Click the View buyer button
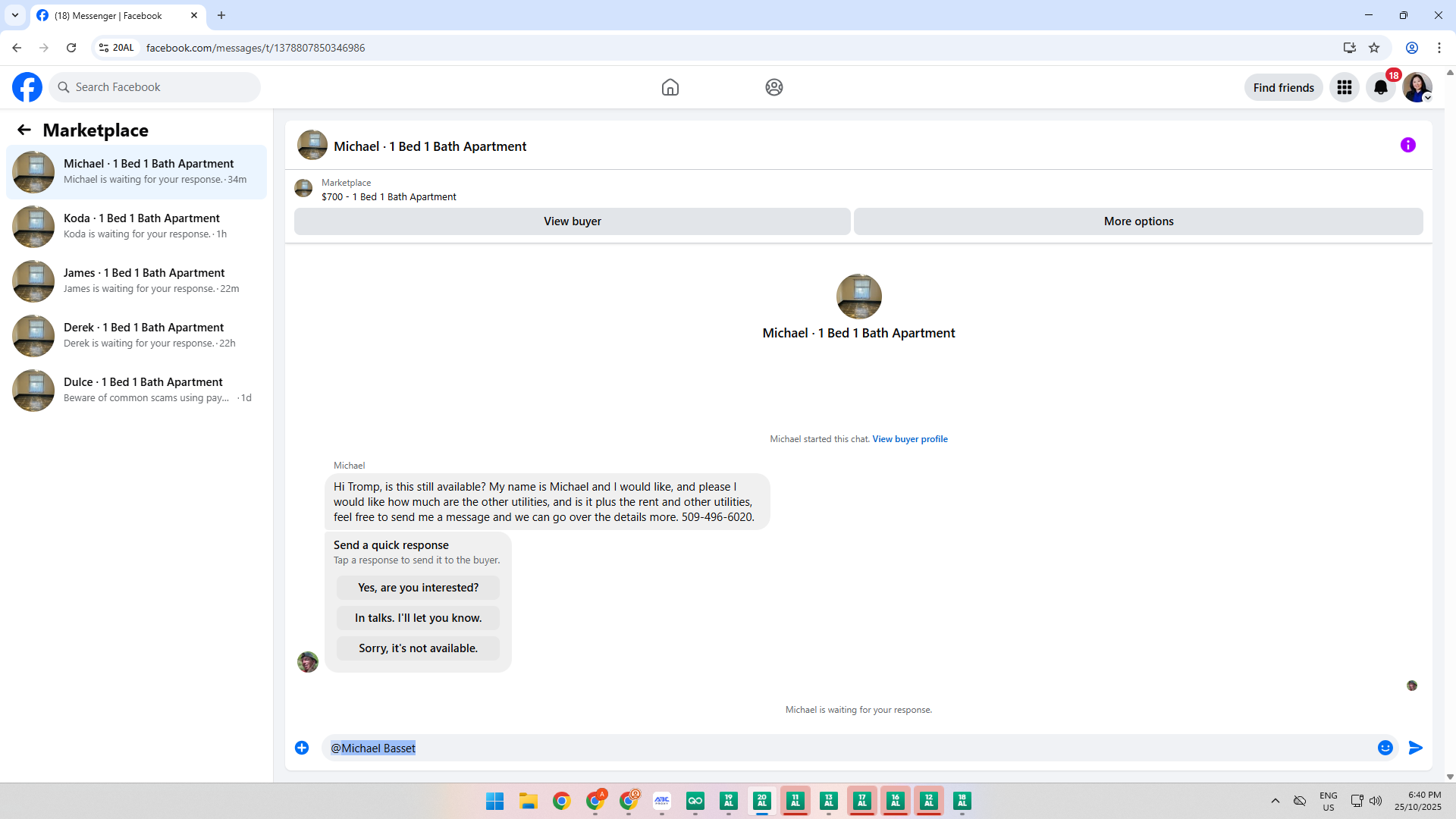 pos(572,221)
